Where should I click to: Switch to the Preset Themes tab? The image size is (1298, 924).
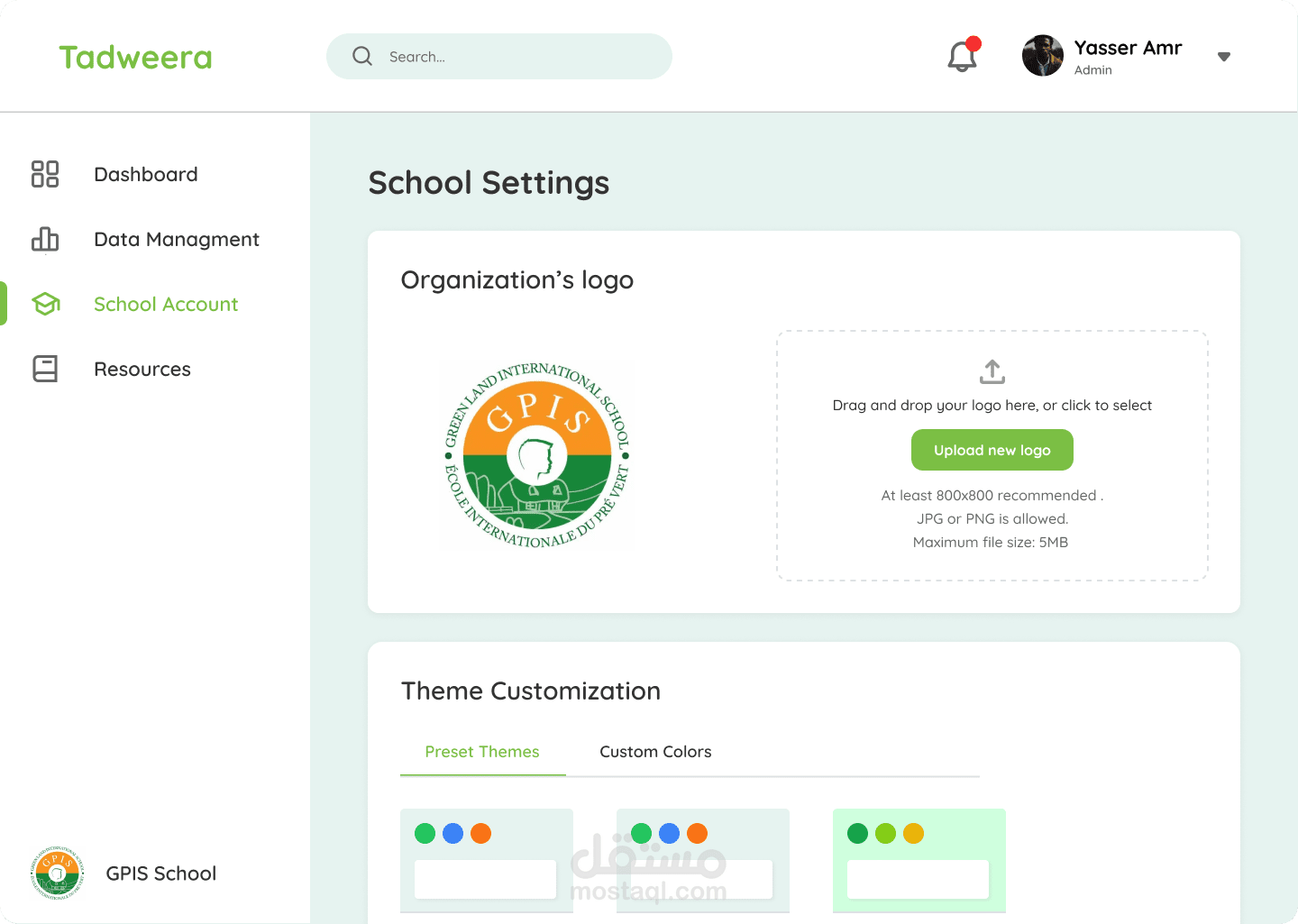482,752
